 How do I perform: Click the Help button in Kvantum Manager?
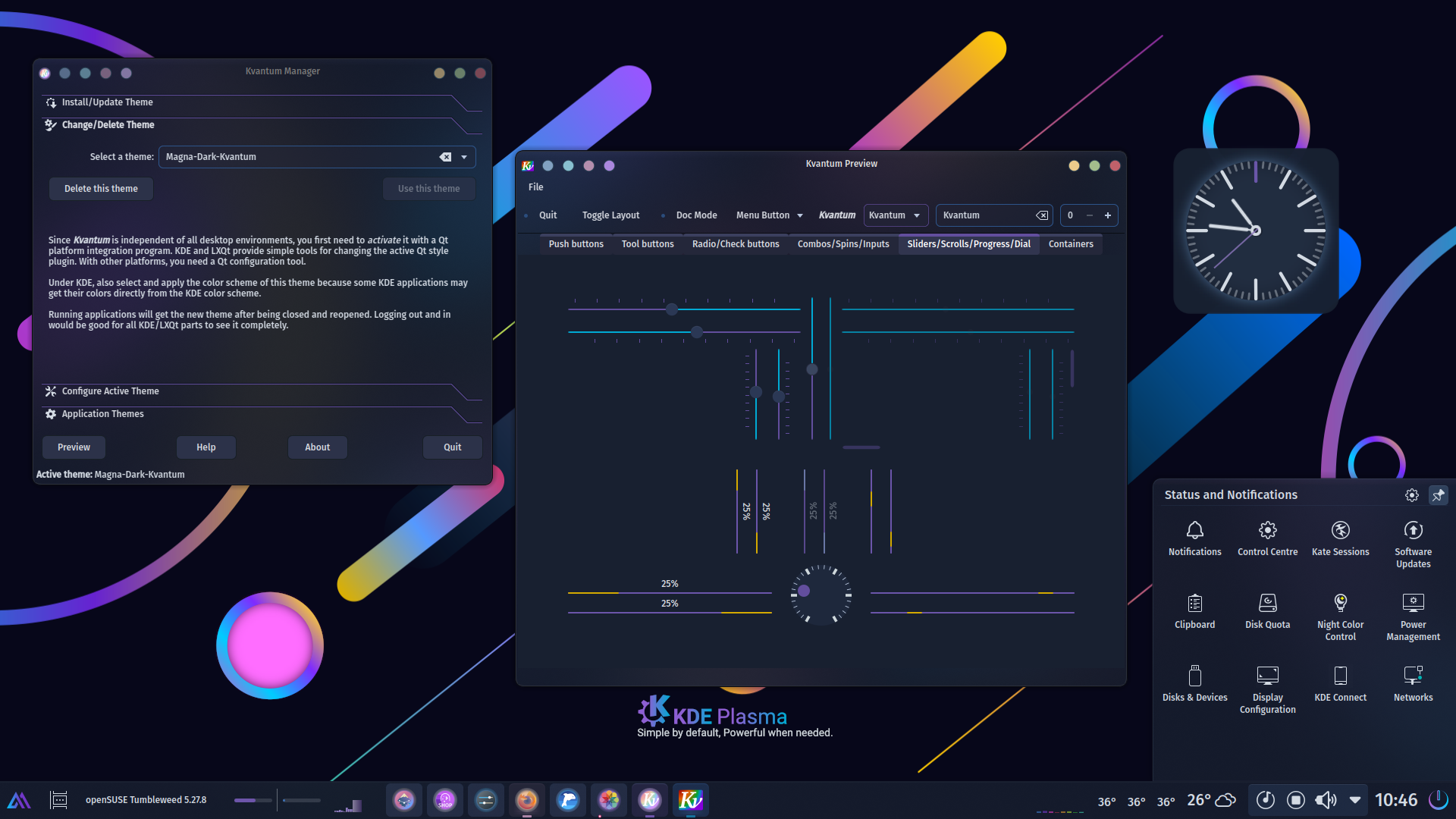point(206,447)
